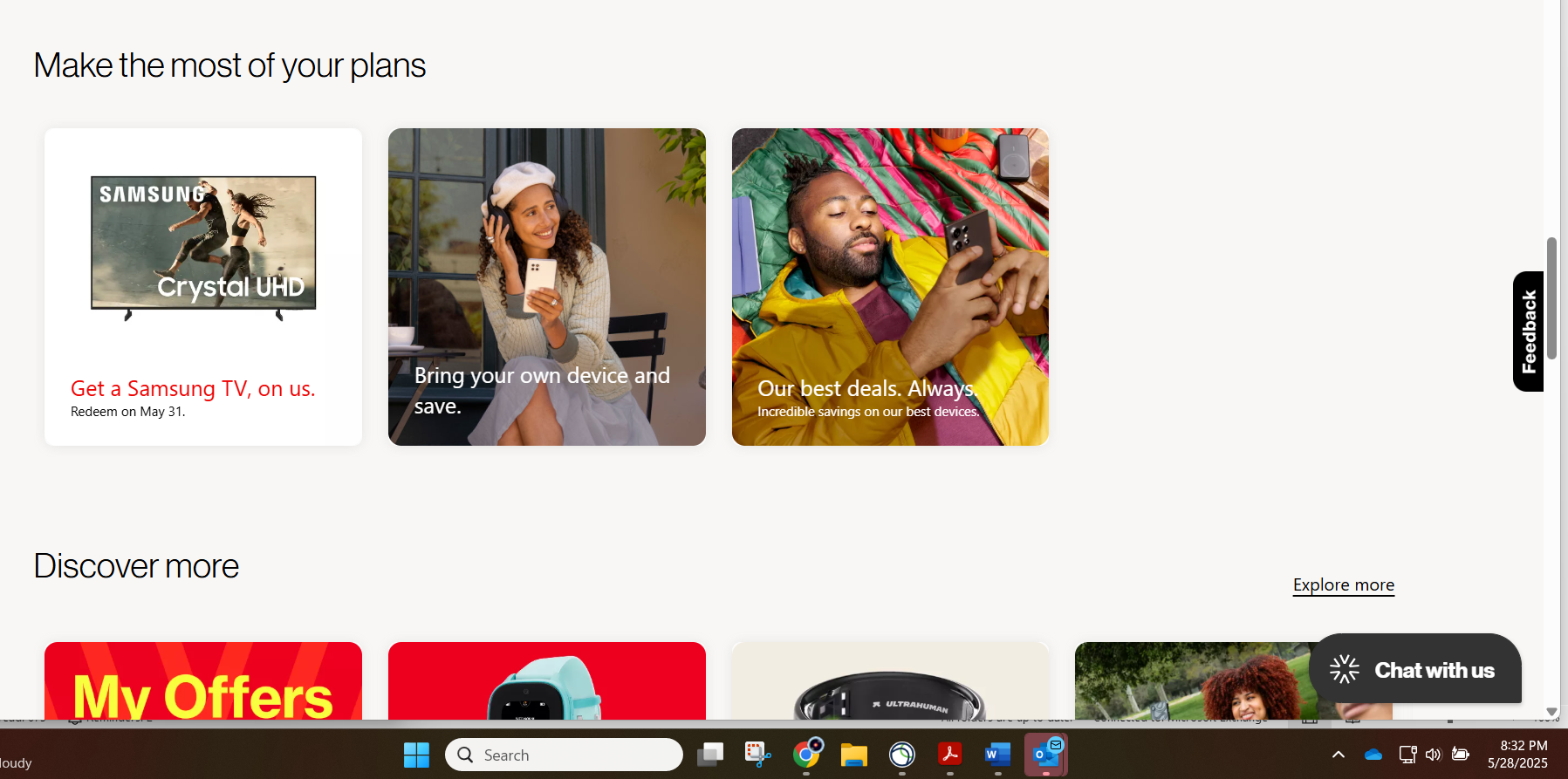Open the My Offers card

[x=203, y=681]
